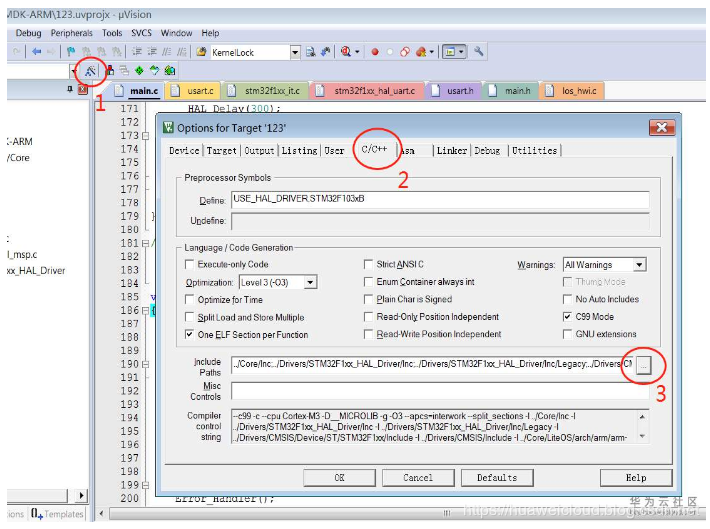Click Help button in dialog

pos(636,477)
